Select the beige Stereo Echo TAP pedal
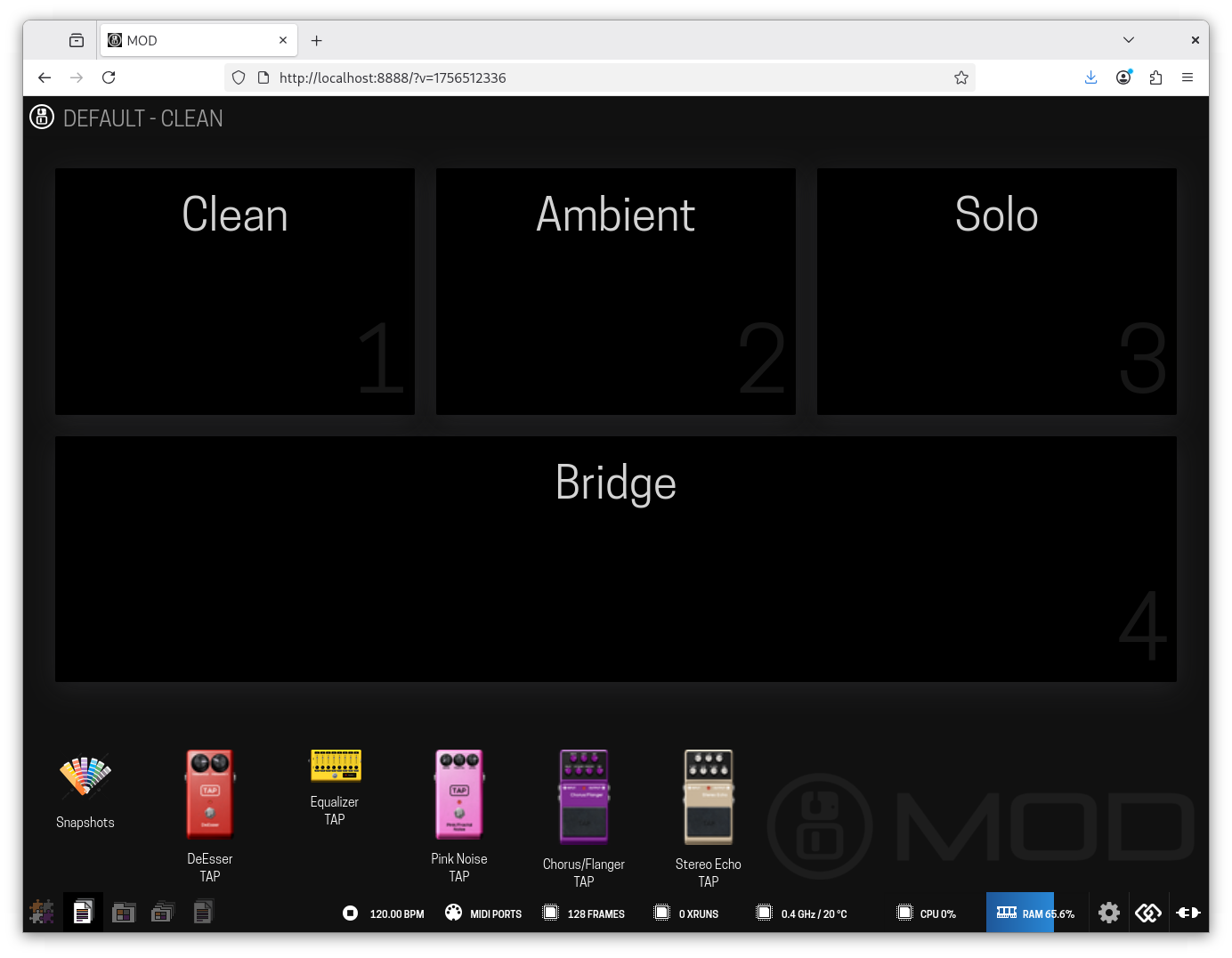Image resolution: width=1232 pixels, height=958 pixels. pos(709,797)
